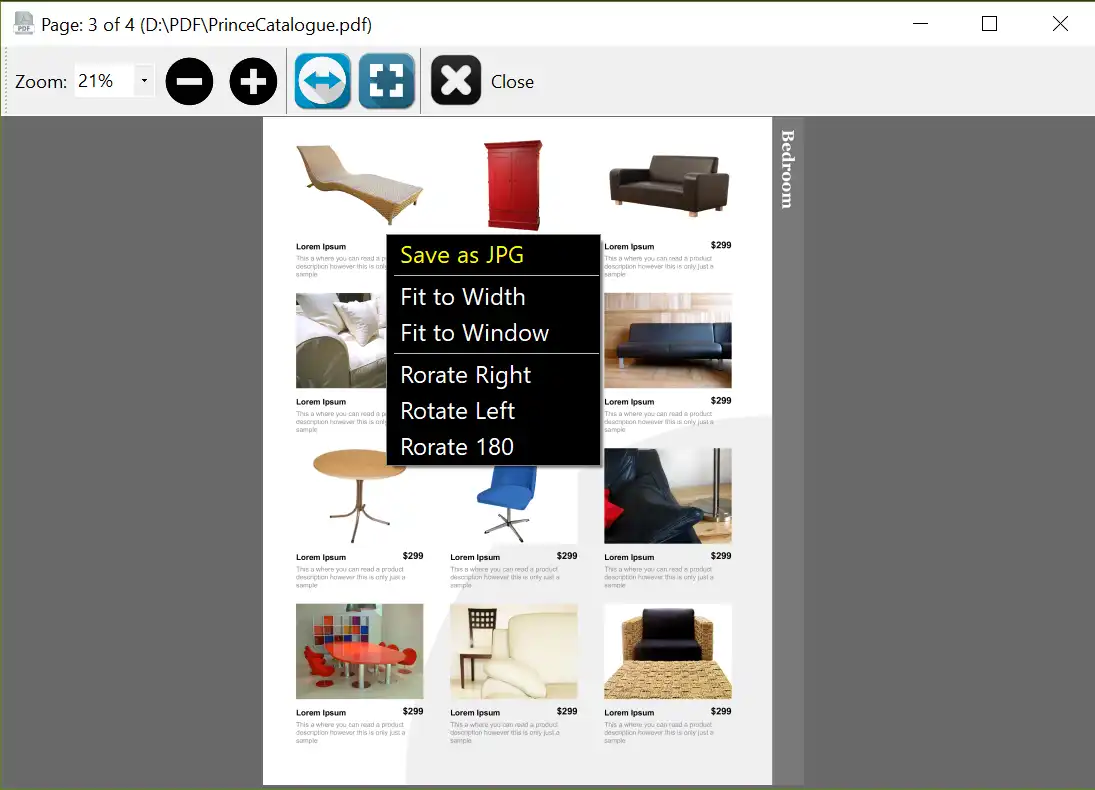Click the red conference table room image
The width and height of the screenshot is (1095, 790).
pyautogui.click(x=359, y=651)
